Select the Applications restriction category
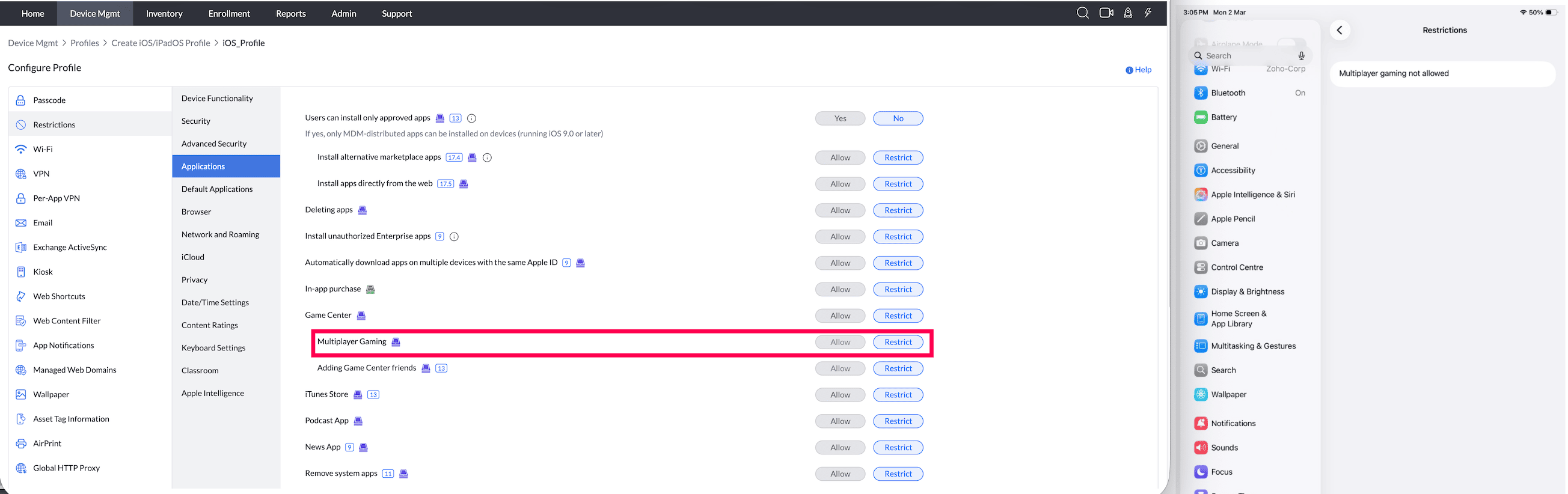Image resolution: width=1568 pixels, height=494 pixels. click(x=226, y=166)
